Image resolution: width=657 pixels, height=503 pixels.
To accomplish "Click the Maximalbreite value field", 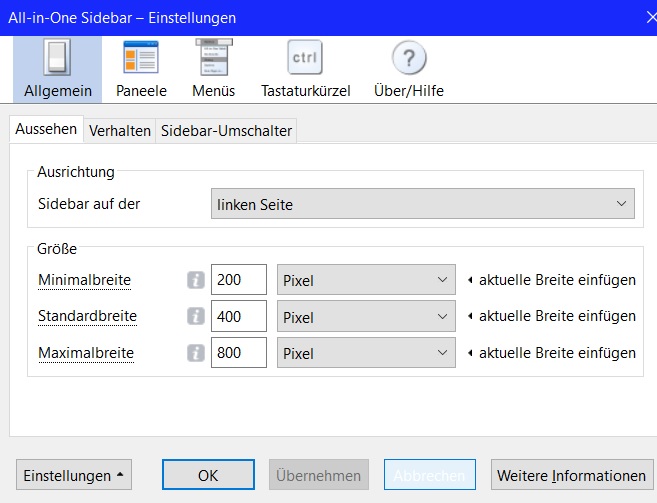I will (239, 353).
